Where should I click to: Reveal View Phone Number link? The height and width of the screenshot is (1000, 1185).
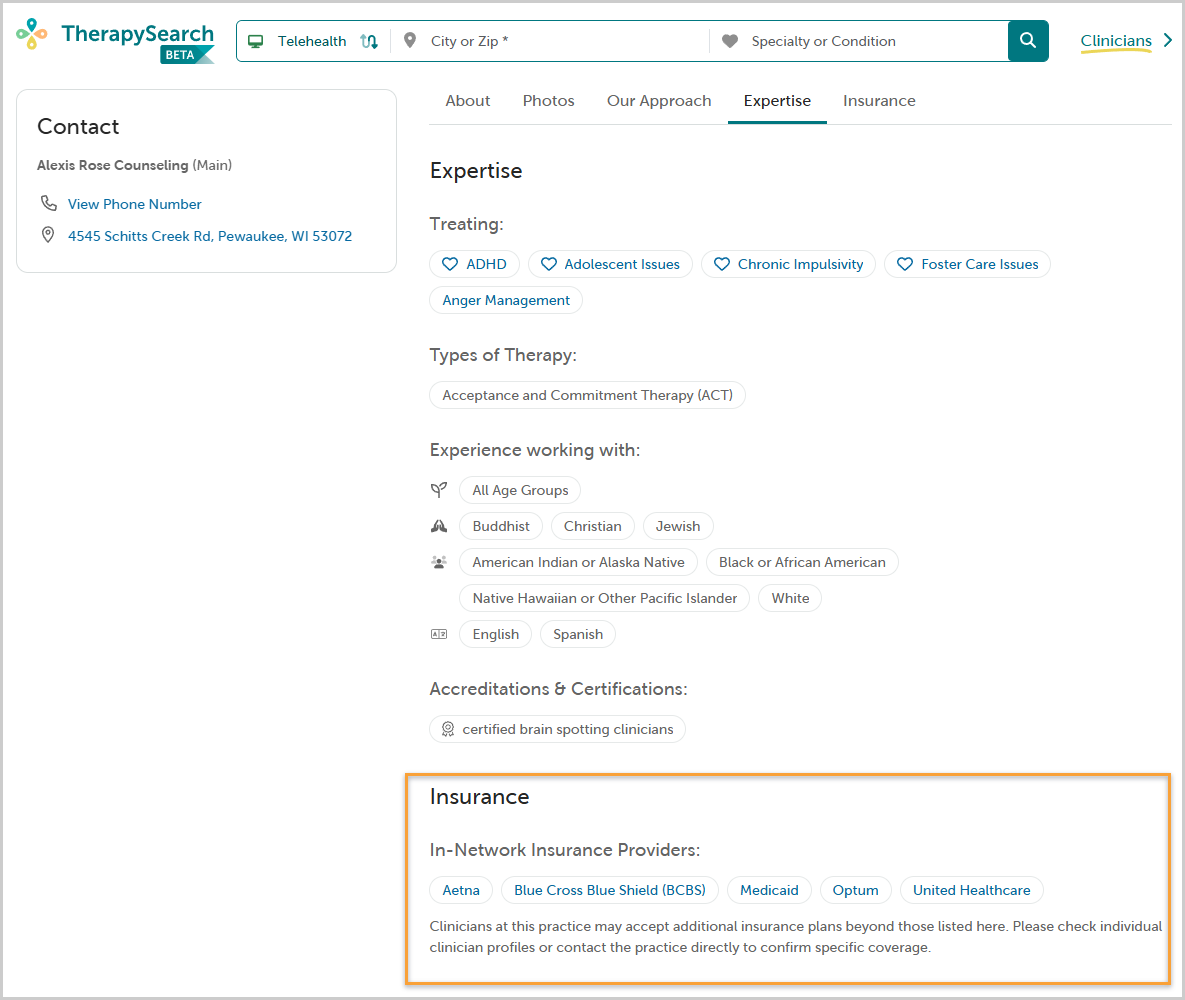coord(135,204)
